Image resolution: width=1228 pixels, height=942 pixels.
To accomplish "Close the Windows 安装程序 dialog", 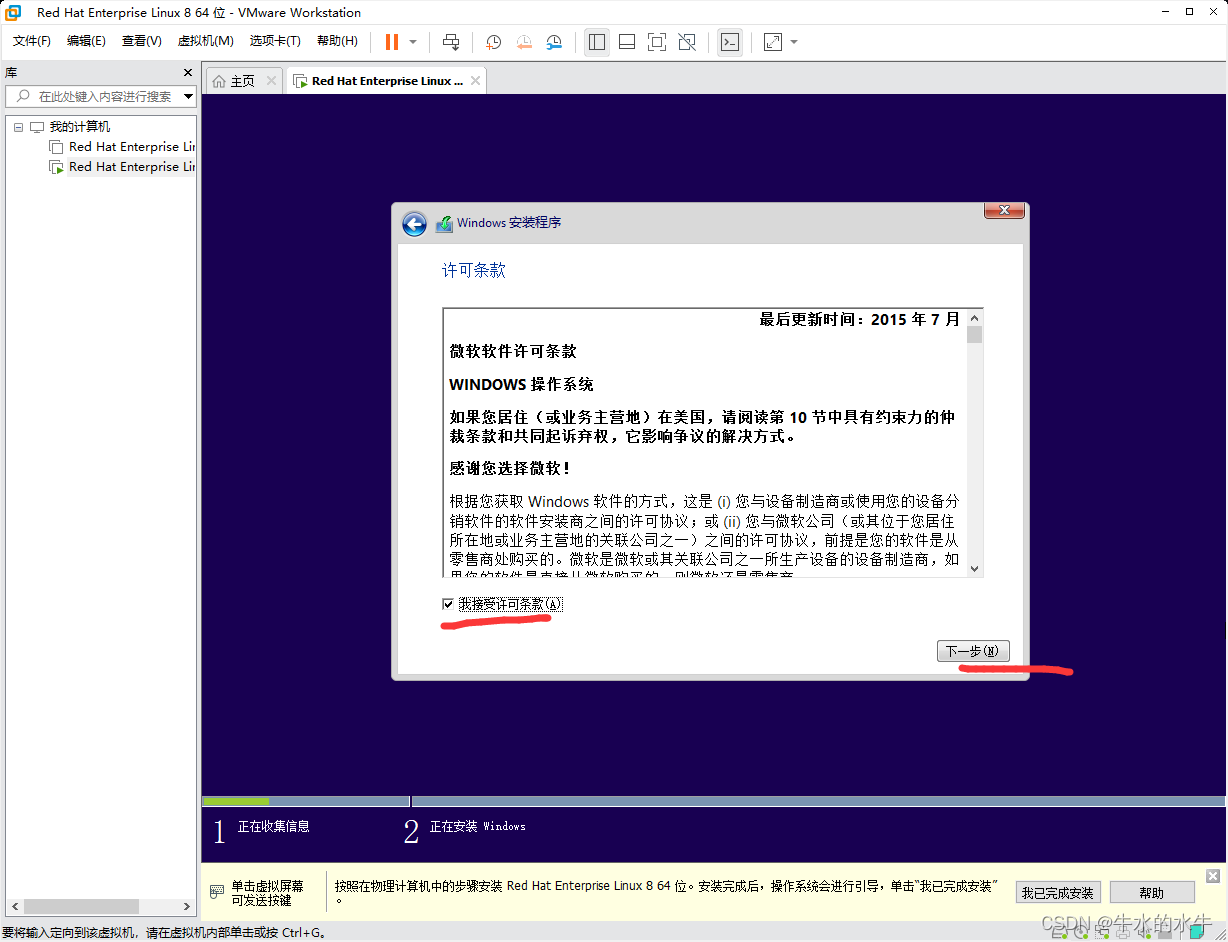I will point(1003,210).
